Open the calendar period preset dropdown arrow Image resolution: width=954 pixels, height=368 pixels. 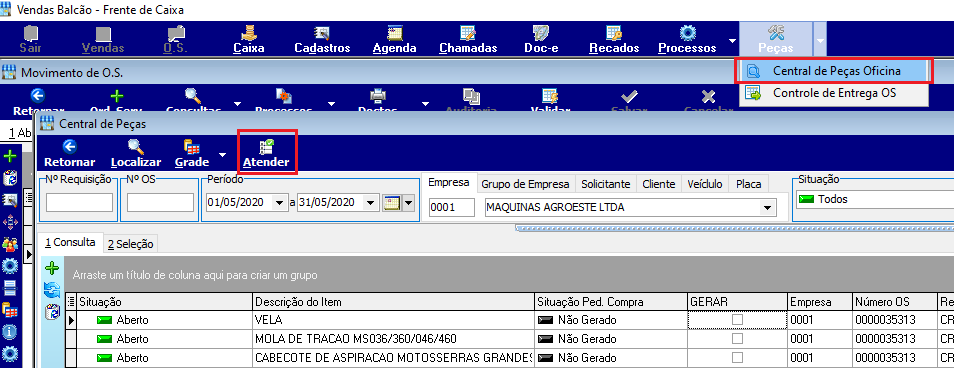408,203
